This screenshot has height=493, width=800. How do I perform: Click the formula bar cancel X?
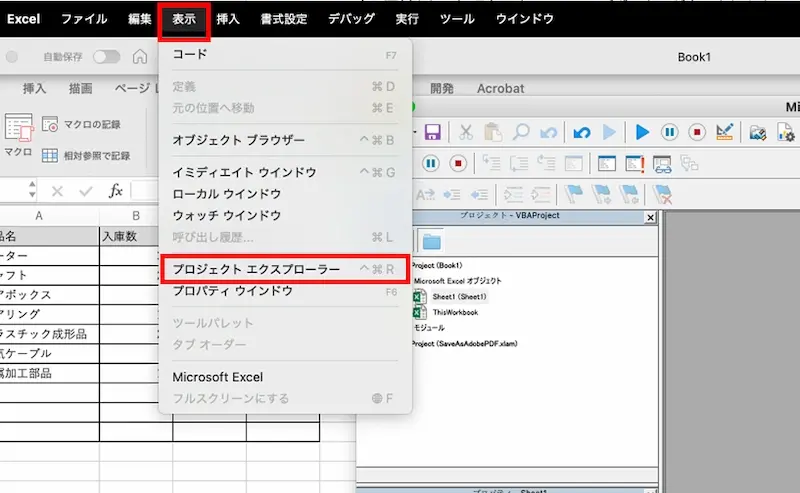pos(57,191)
